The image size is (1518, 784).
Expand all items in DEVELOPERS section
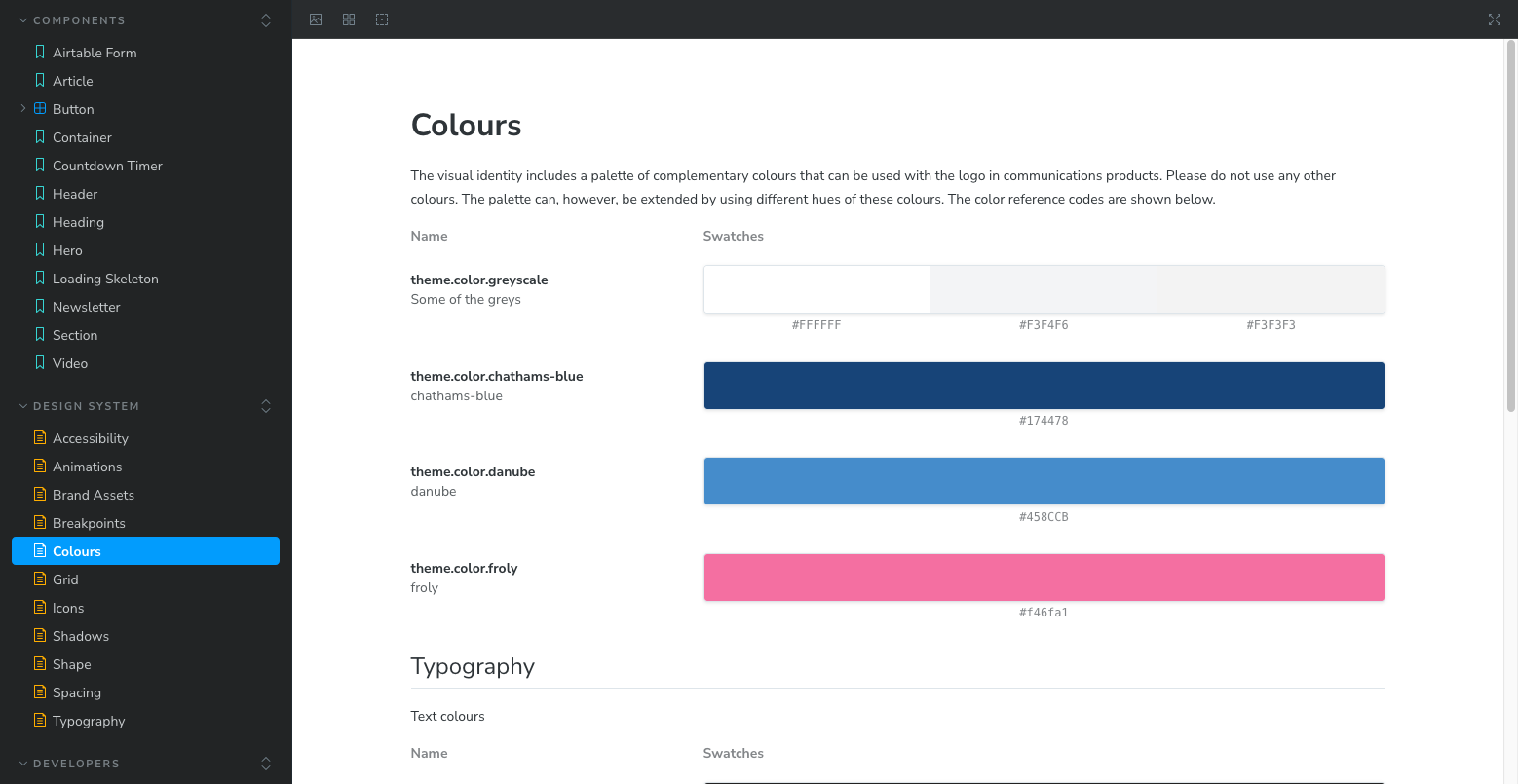pyautogui.click(x=266, y=764)
